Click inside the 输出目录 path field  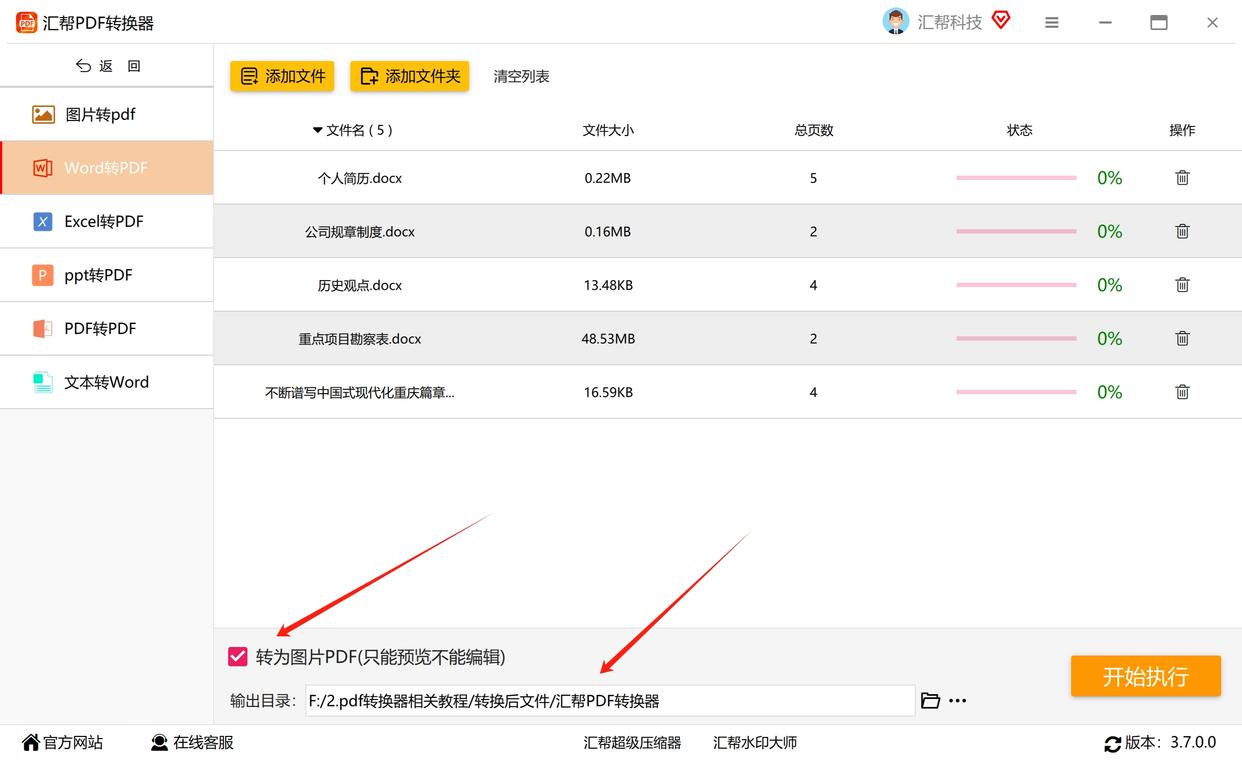[600, 700]
